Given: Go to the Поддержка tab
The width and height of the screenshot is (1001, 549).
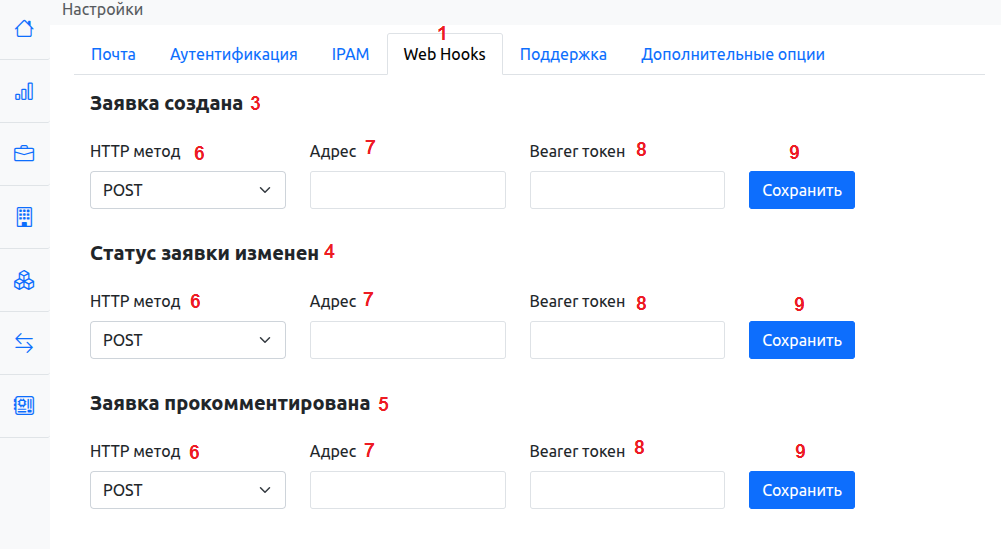Looking at the screenshot, I should [563, 54].
